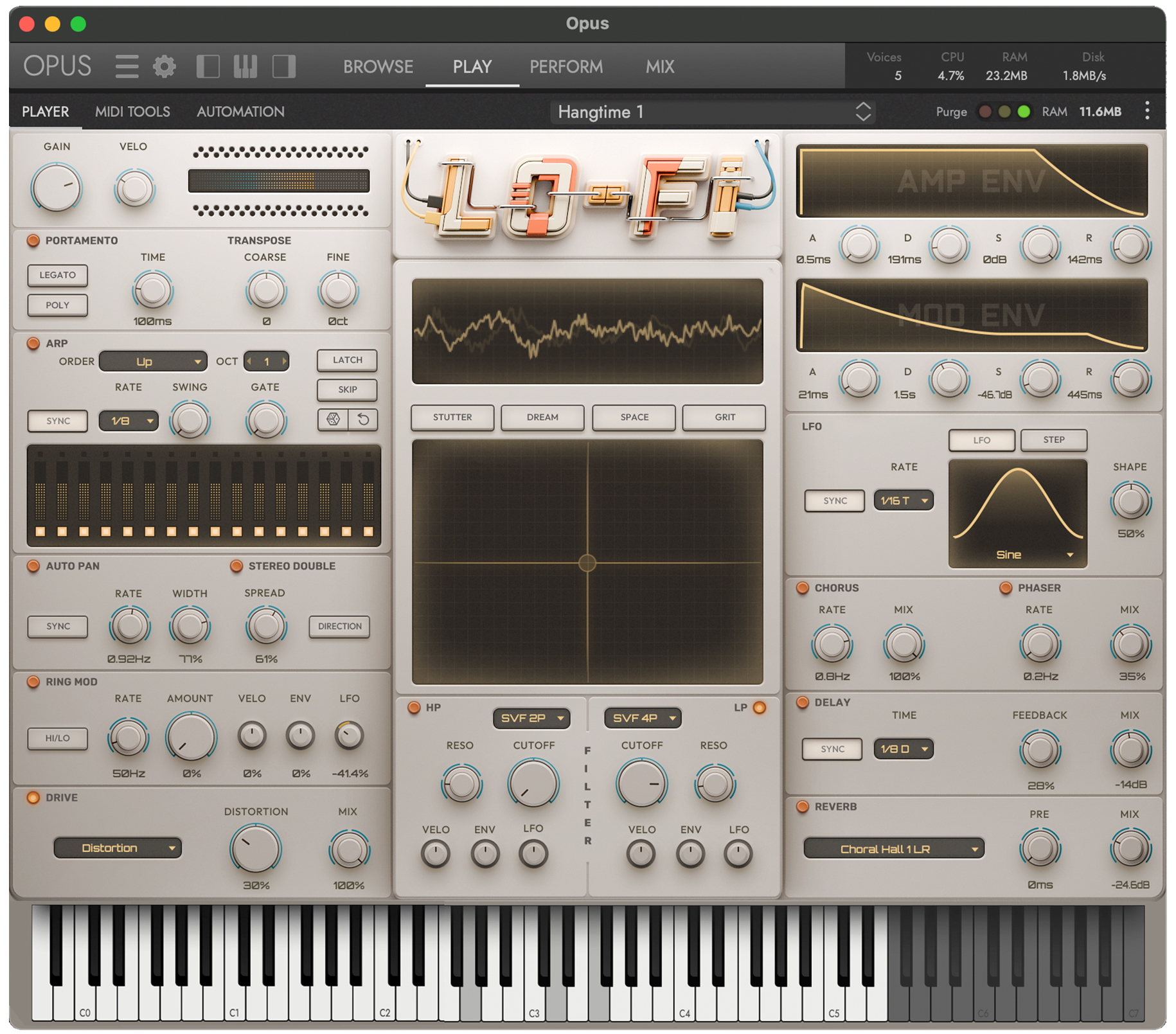Toggle the ARP power button
This screenshot has width=1176, height=1034.
point(33,343)
